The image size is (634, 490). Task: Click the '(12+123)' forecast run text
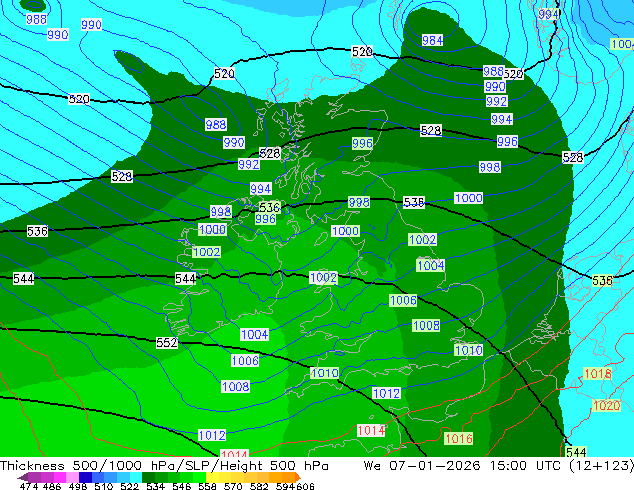(602, 466)
